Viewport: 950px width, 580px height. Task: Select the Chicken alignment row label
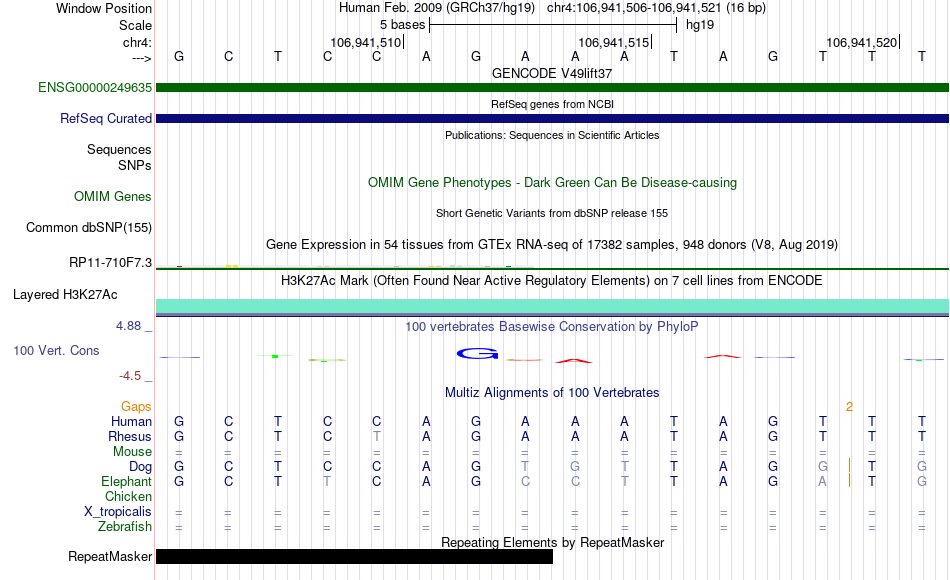pyautogui.click(x=128, y=496)
